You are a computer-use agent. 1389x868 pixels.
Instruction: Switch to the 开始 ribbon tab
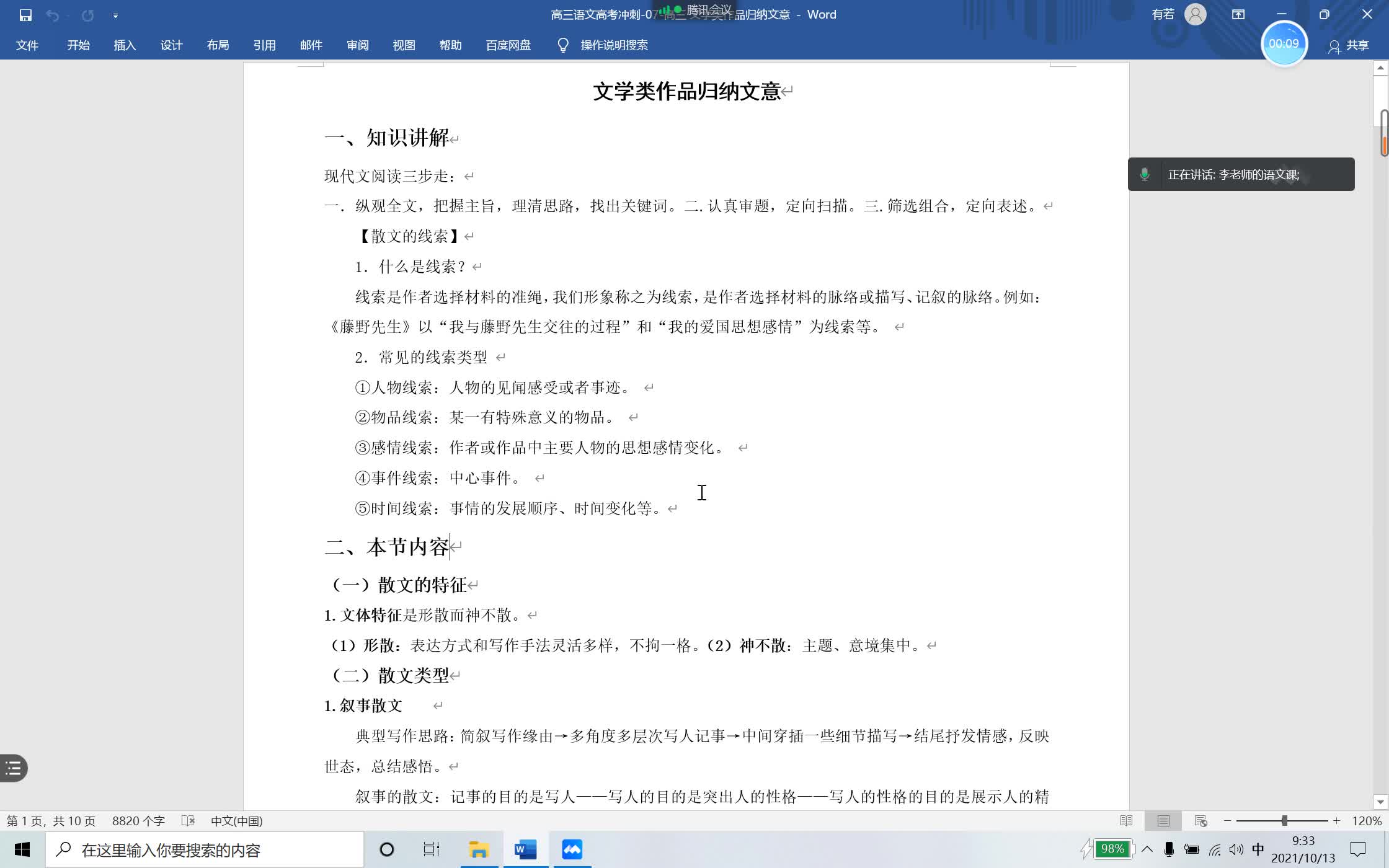click(79, 45)
